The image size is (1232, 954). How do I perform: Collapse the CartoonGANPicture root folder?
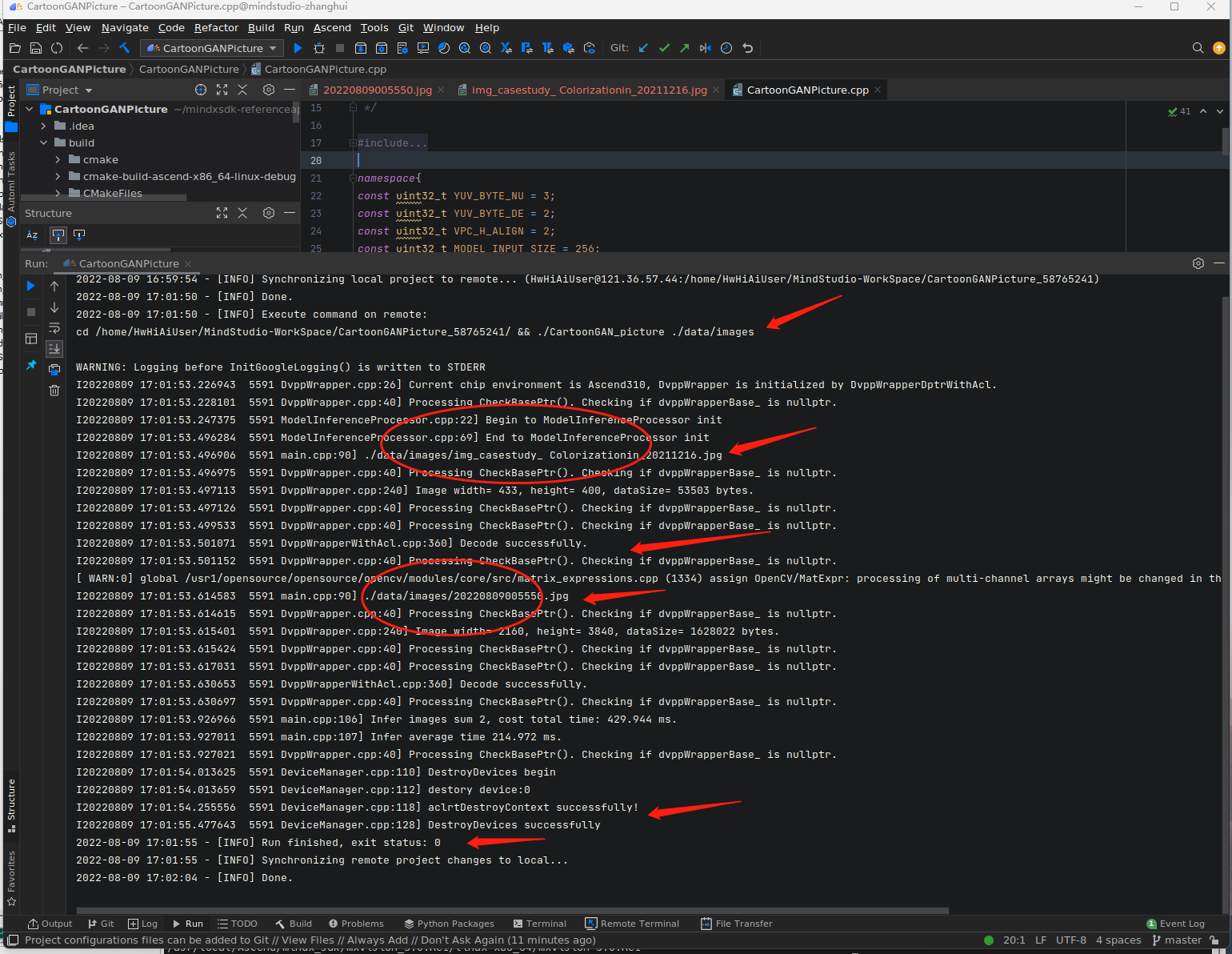pos(30,109)
